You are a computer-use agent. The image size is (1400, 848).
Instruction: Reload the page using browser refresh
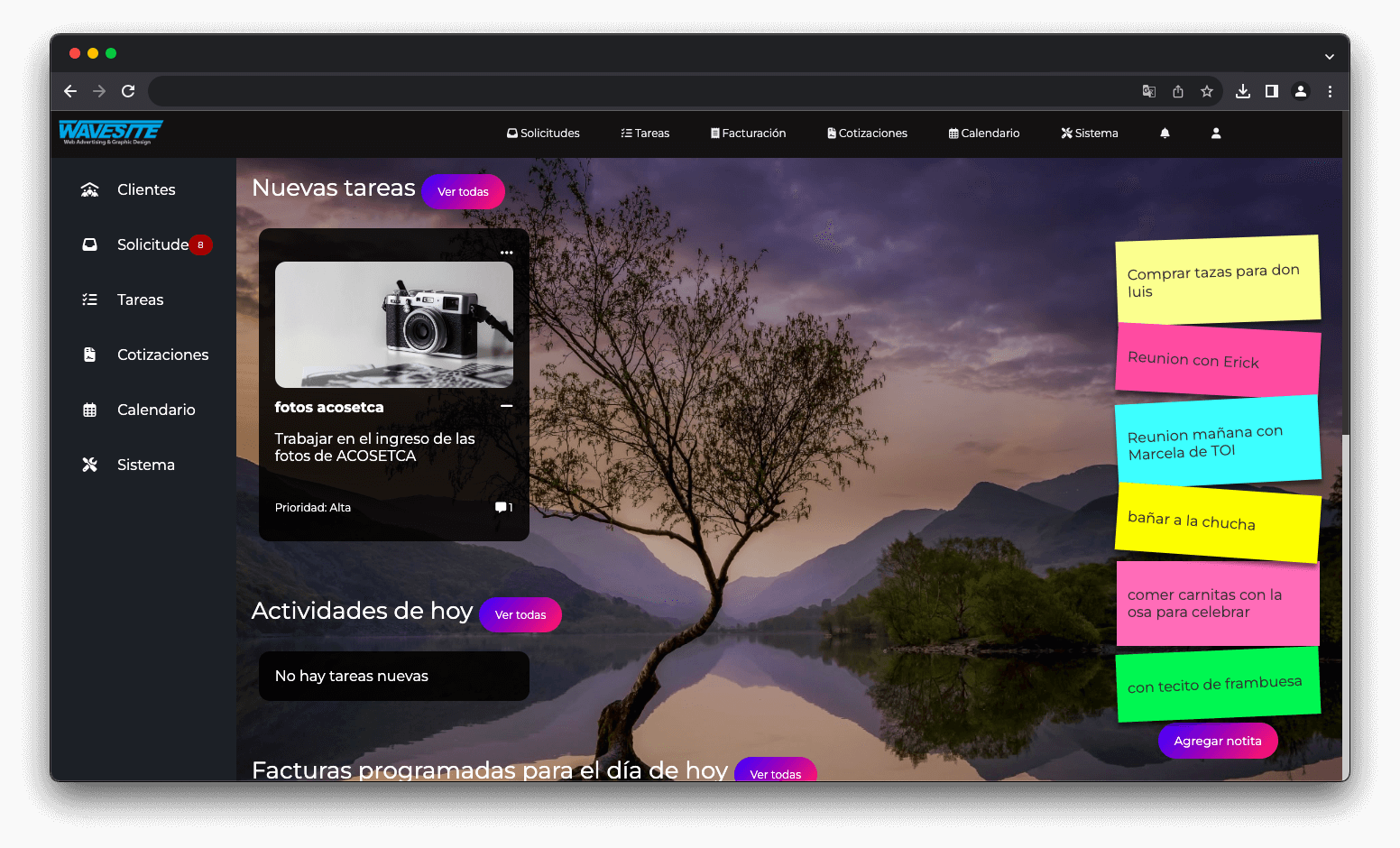[x=128, y=91]
